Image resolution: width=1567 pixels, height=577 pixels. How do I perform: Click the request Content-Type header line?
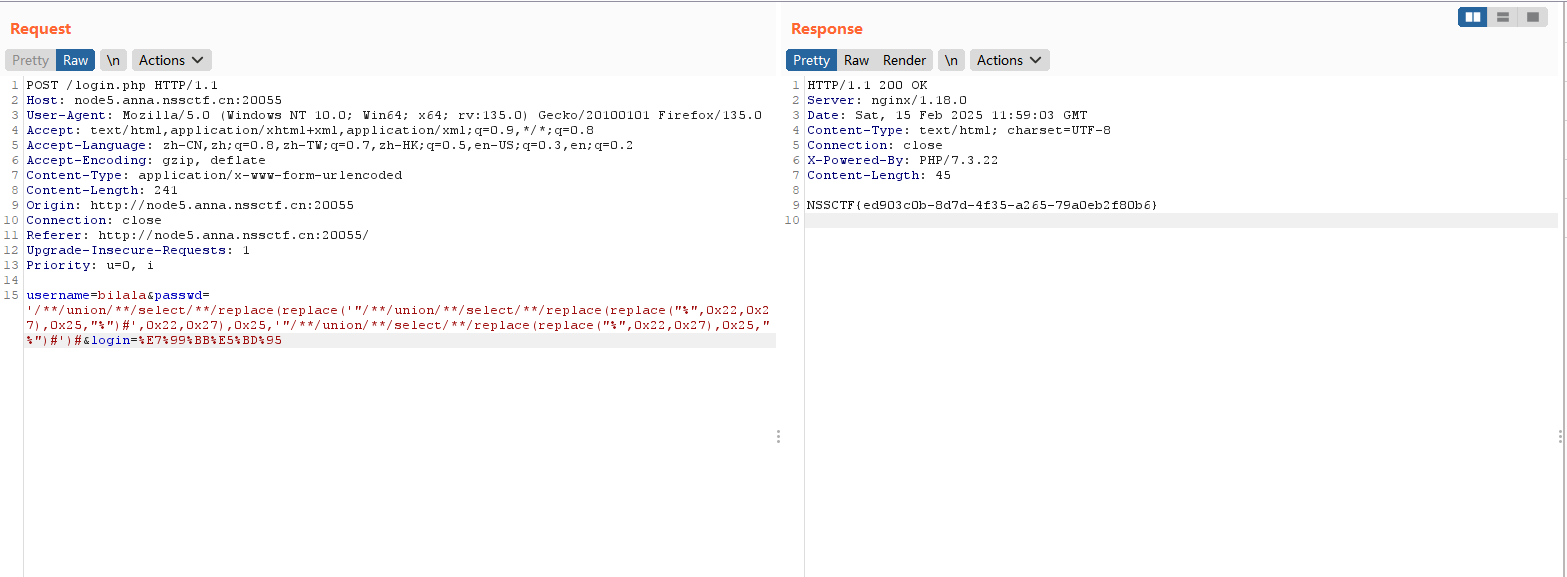[x=214, y=175]
